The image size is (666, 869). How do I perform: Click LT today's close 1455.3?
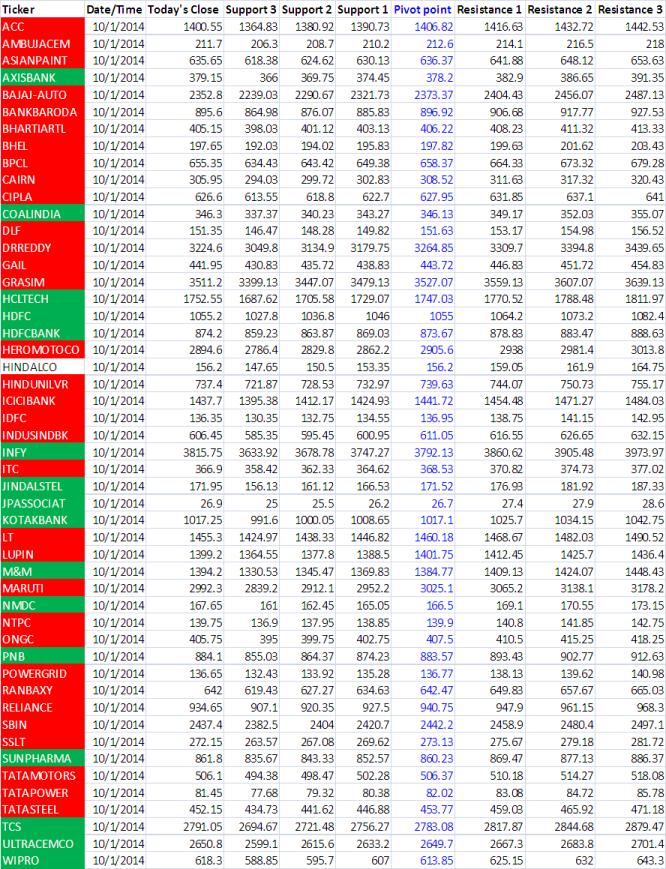206,537
